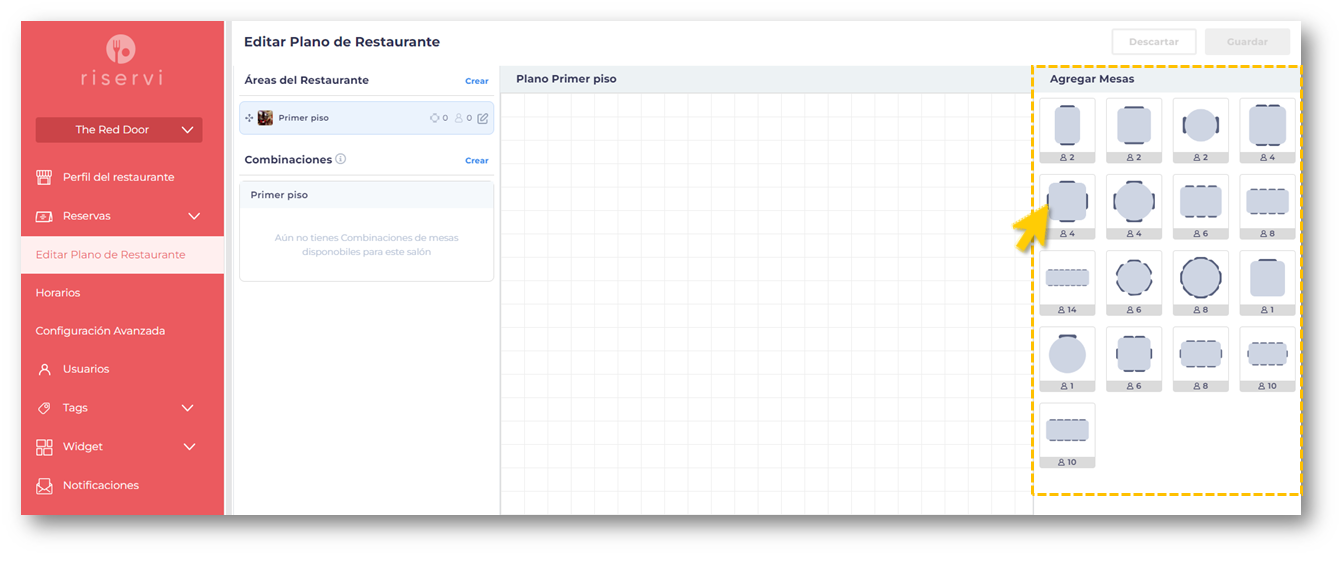Click the Guardar button
Image resolution: width=1343 pixels, height=565 pixels.
pyautogui.click(x=1247, y=42)
